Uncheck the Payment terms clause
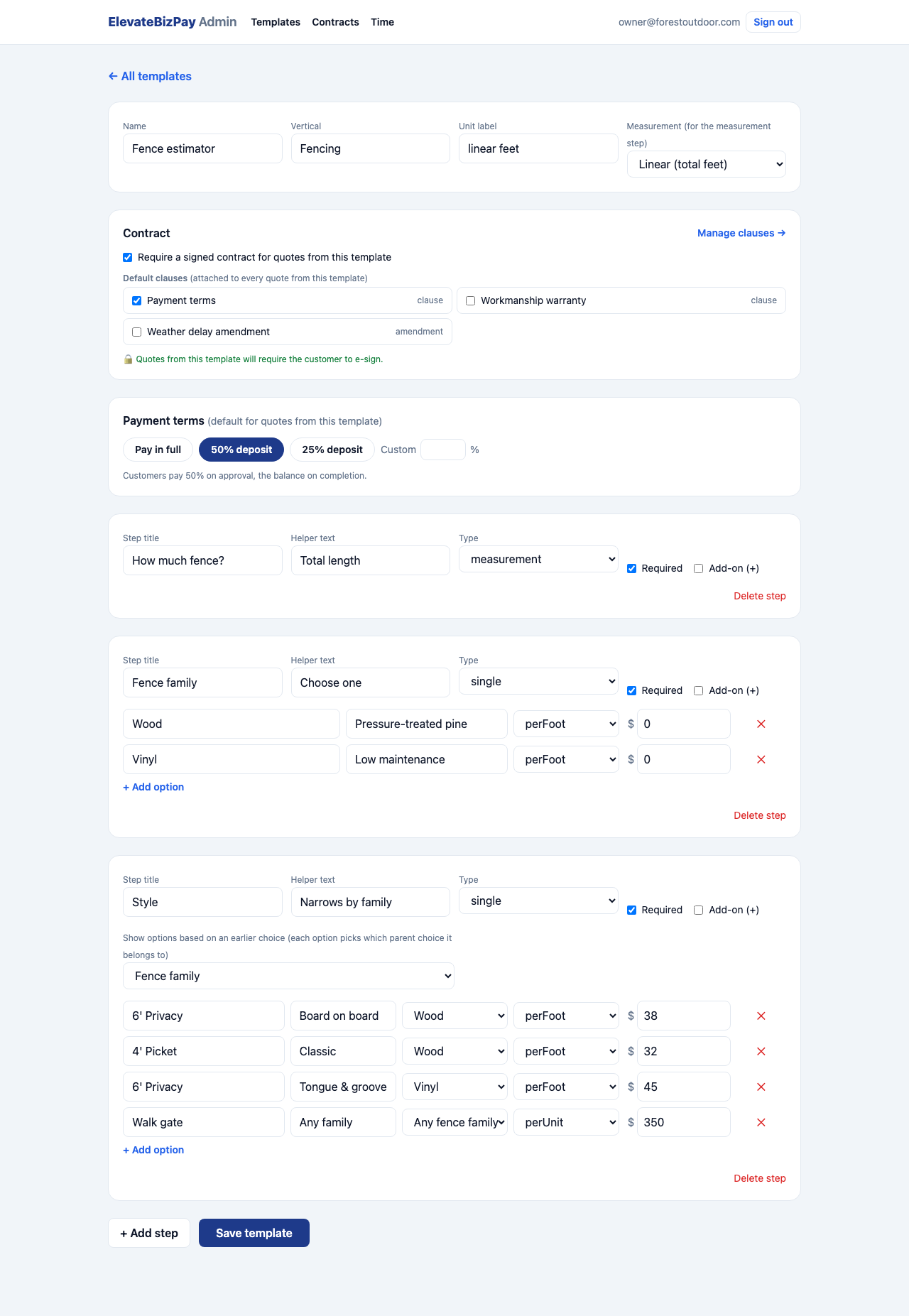 [137, 300]
